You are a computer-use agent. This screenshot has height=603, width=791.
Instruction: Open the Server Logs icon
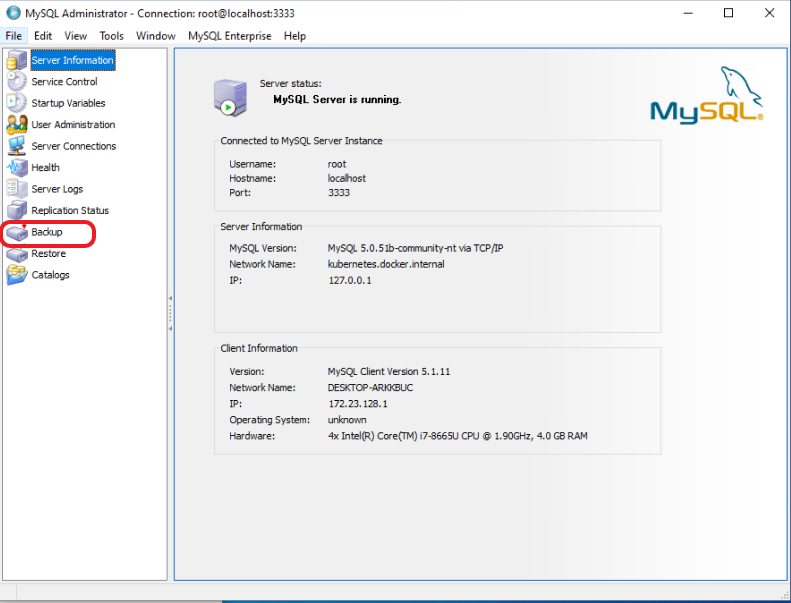point(17,189)
